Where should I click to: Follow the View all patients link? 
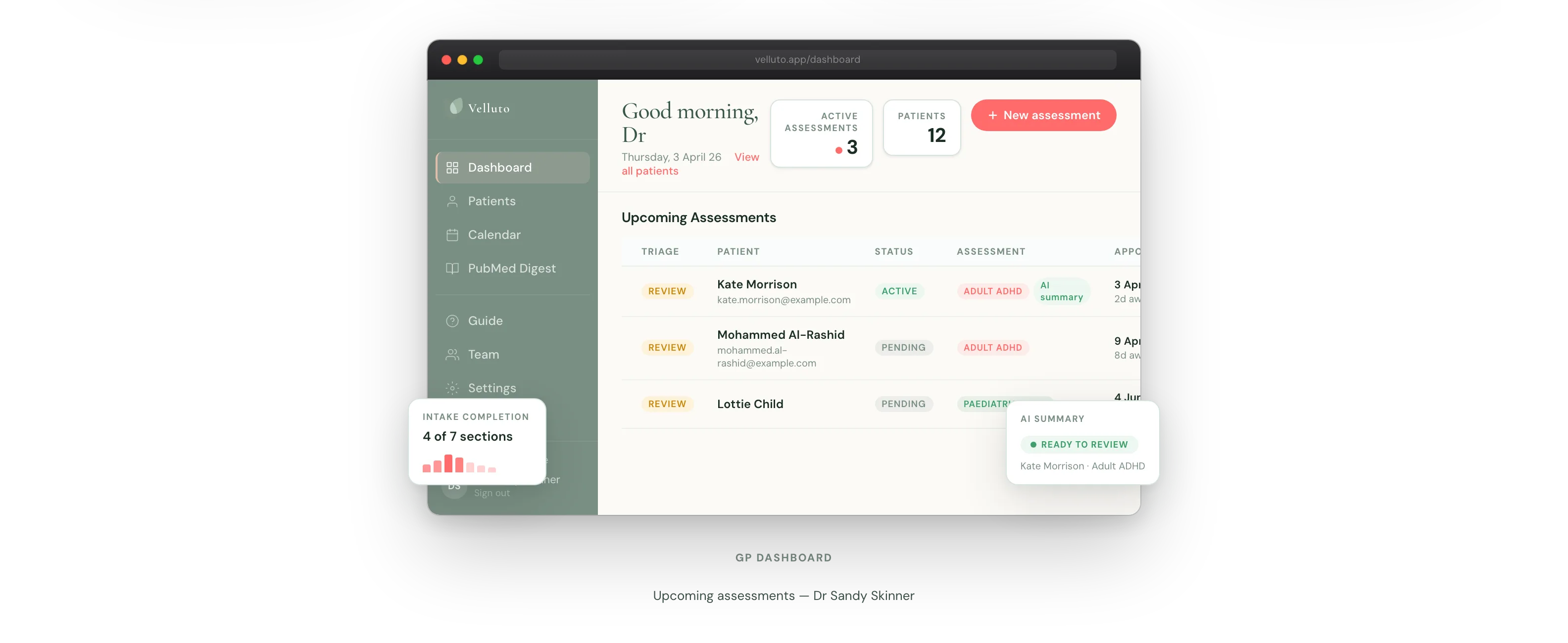tap(689, 164)
